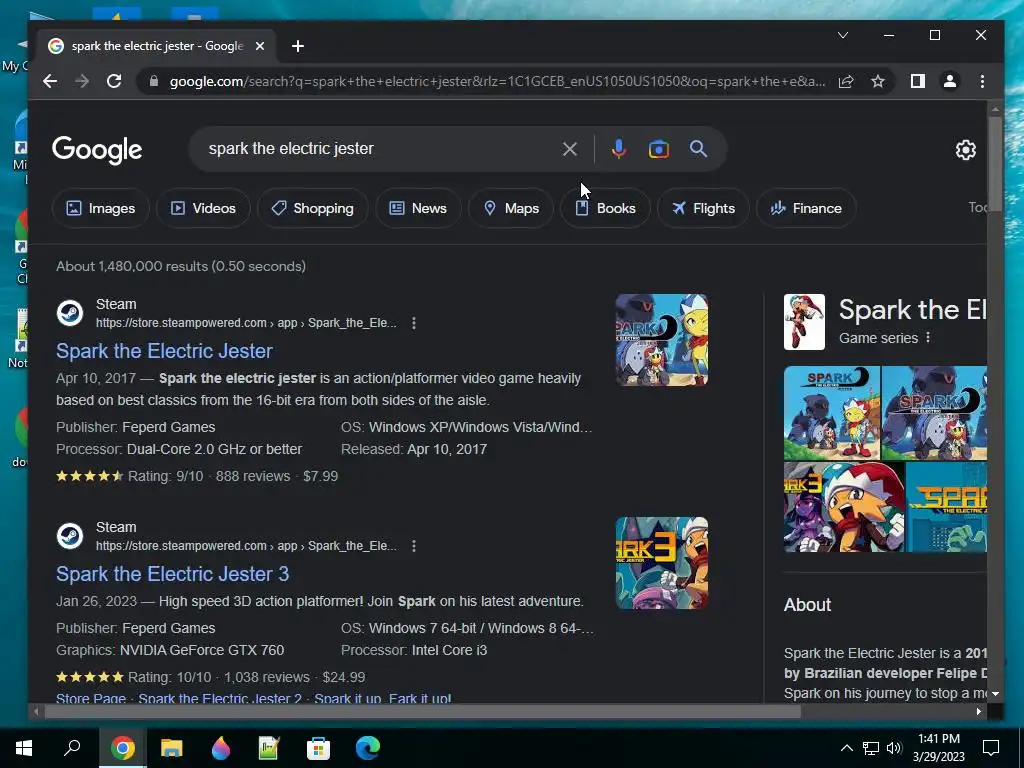Image resolution: width=1024 pixels, height=768 pixels.
Task: Open volume control in system tray
Action: click(894, 748)
